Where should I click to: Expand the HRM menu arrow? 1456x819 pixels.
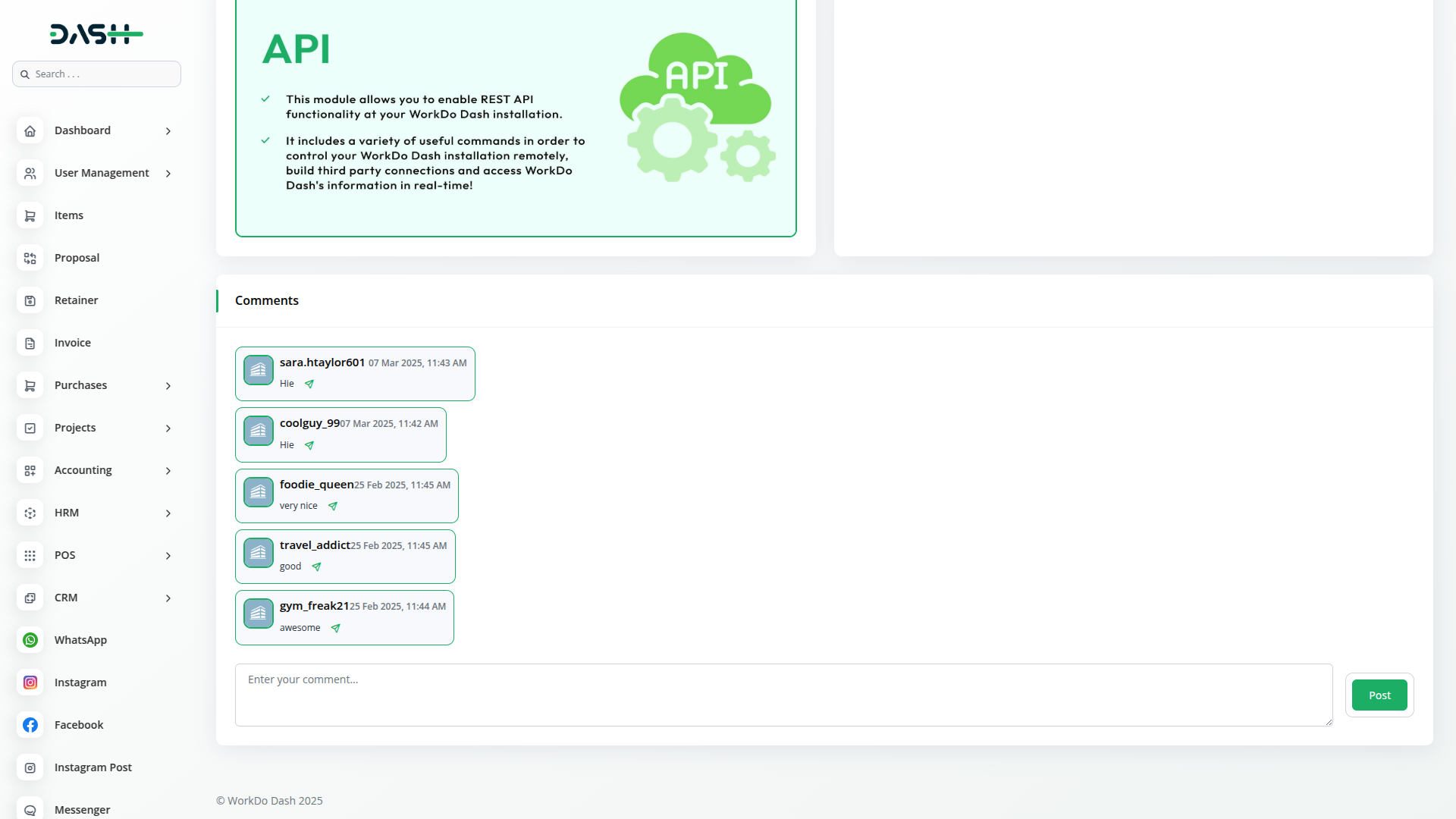click(x=168, y=513)
